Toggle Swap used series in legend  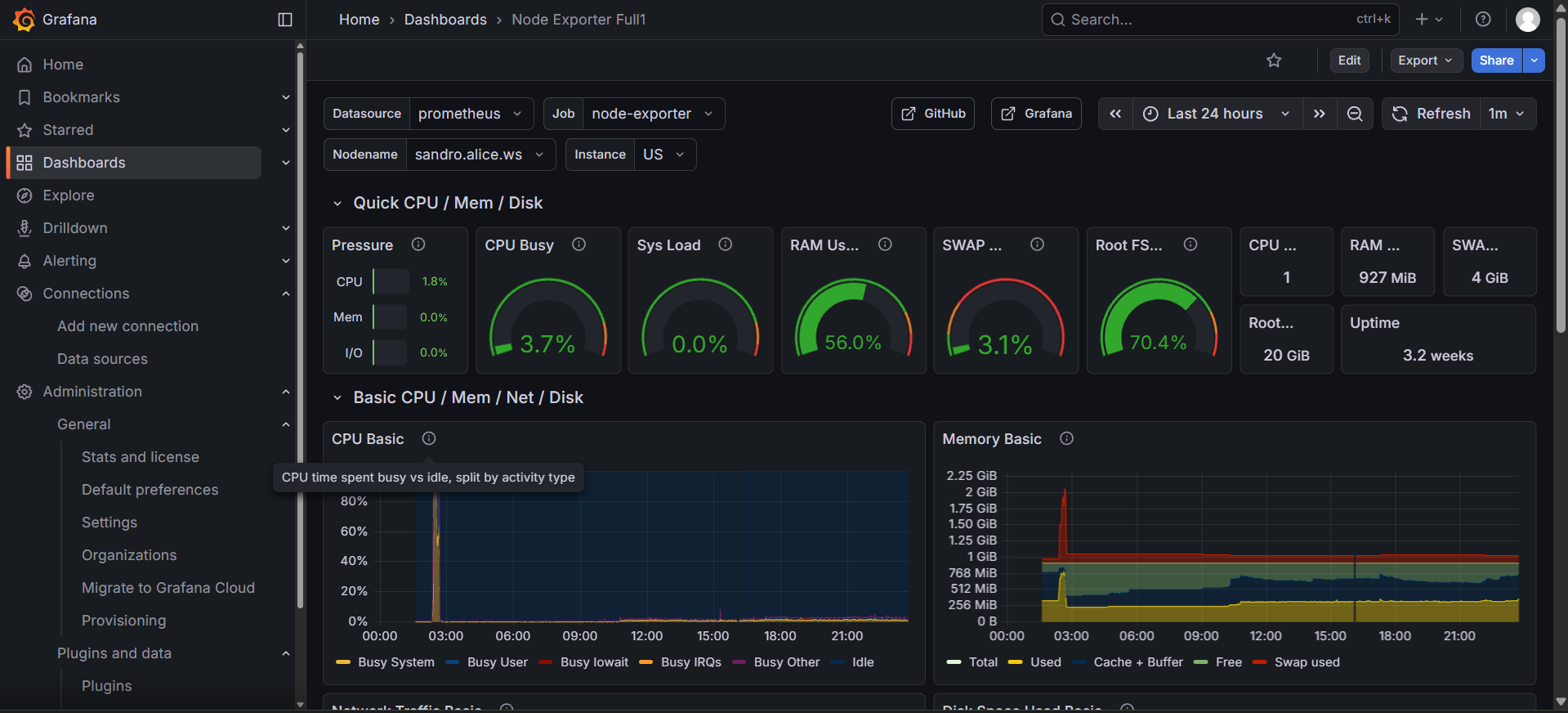point(1307,662)
